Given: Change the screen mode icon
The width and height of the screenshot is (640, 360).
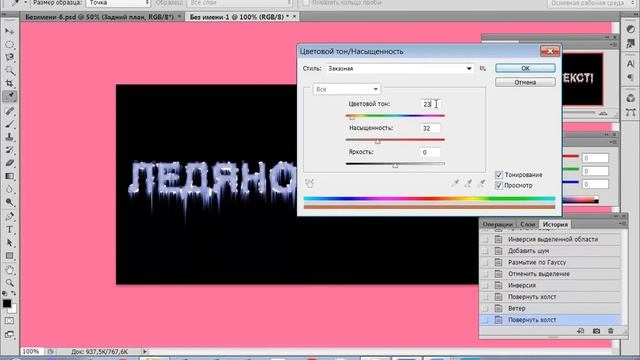Looking at the screenshot, I should 9,335.
